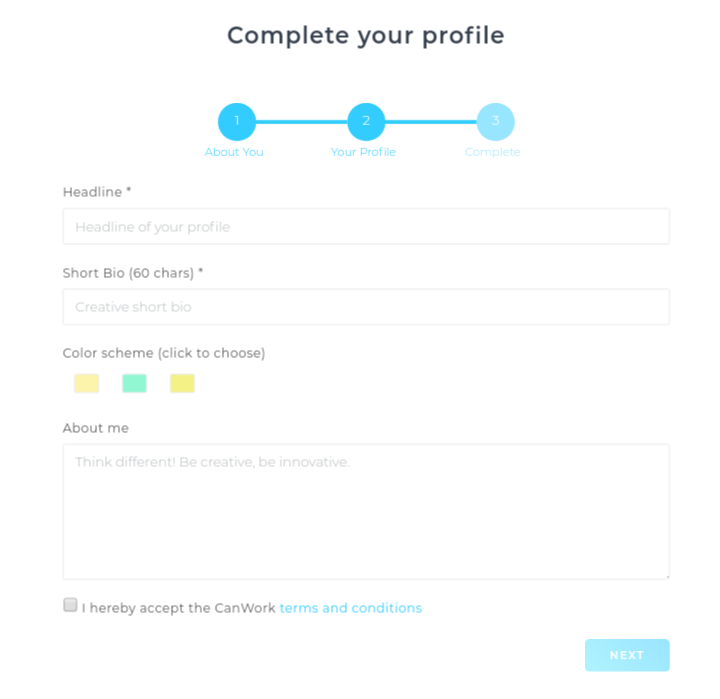Screen dimensions: 720x699
Task: Select the Your Profile step label
Action: tap(363, 152)
